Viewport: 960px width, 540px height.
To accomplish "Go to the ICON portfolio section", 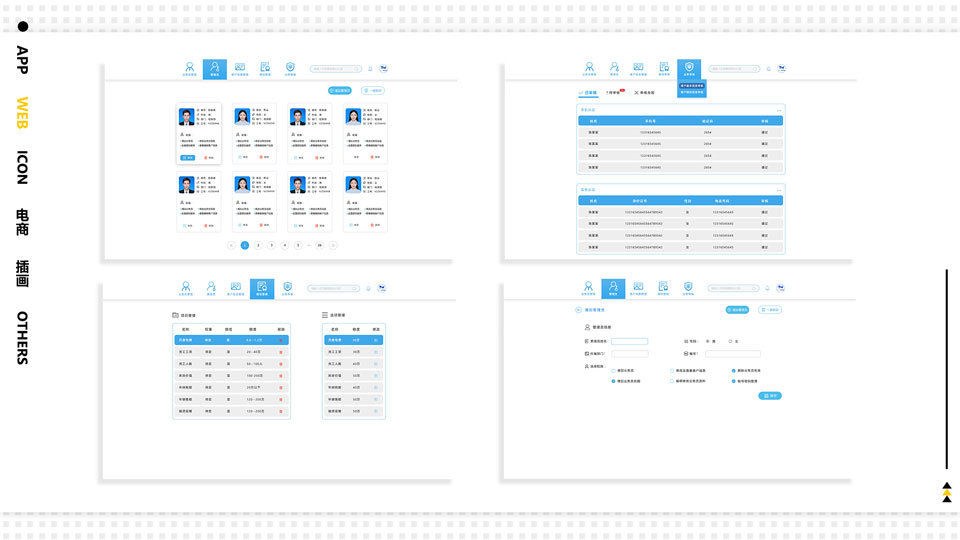I will click(x=22, y=167).
